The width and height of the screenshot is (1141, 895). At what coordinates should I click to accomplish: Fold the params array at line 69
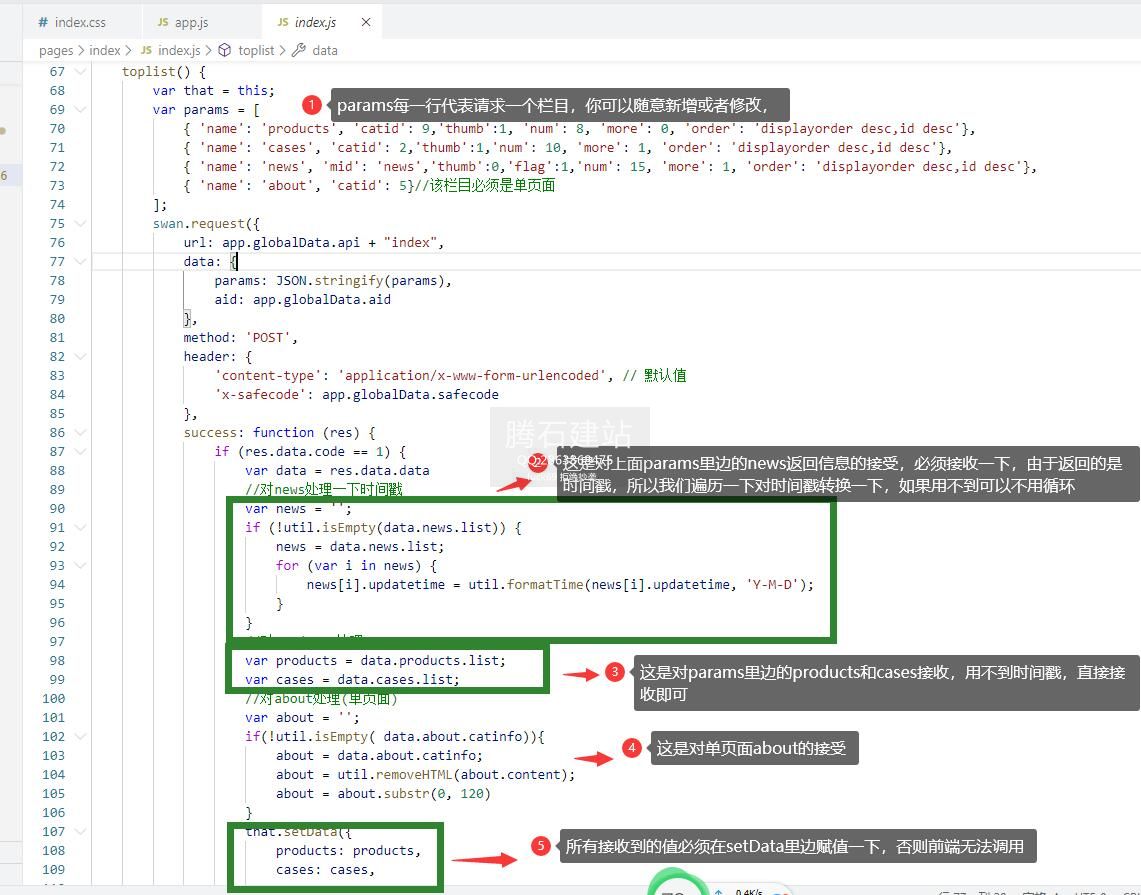pyautogui.click(x=80, y=109)
